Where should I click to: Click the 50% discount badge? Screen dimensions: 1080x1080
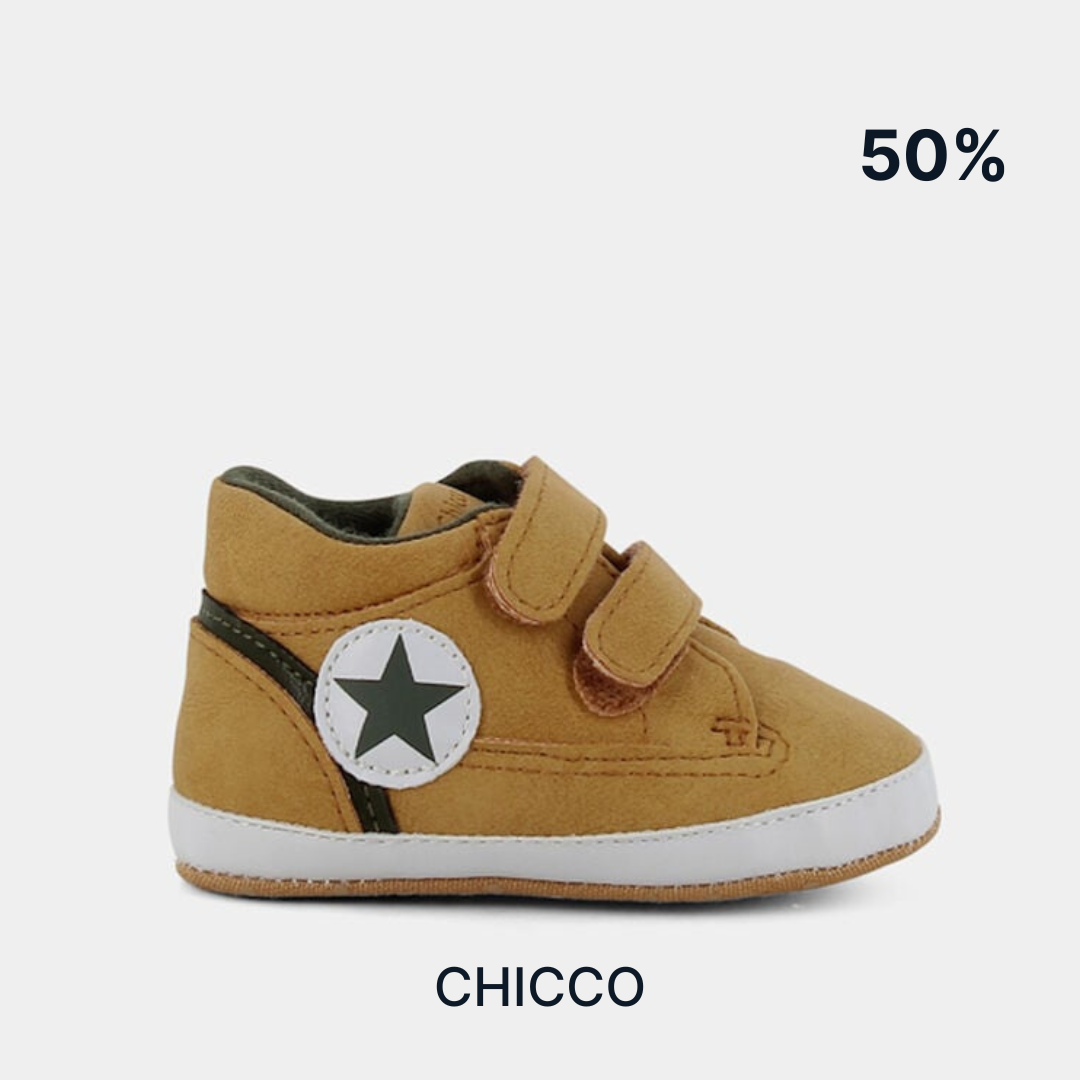(932, 156)
